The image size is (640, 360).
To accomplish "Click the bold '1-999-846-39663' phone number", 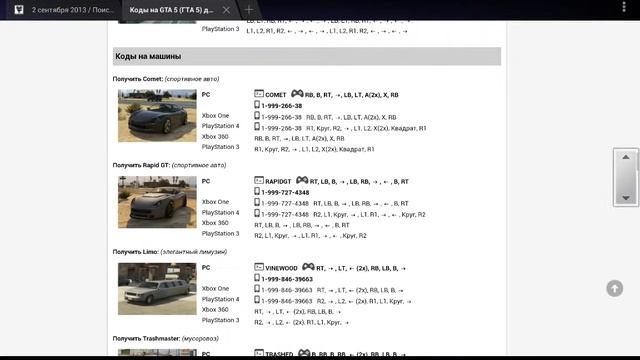I will pyautogui.click(x=287, y=279).
